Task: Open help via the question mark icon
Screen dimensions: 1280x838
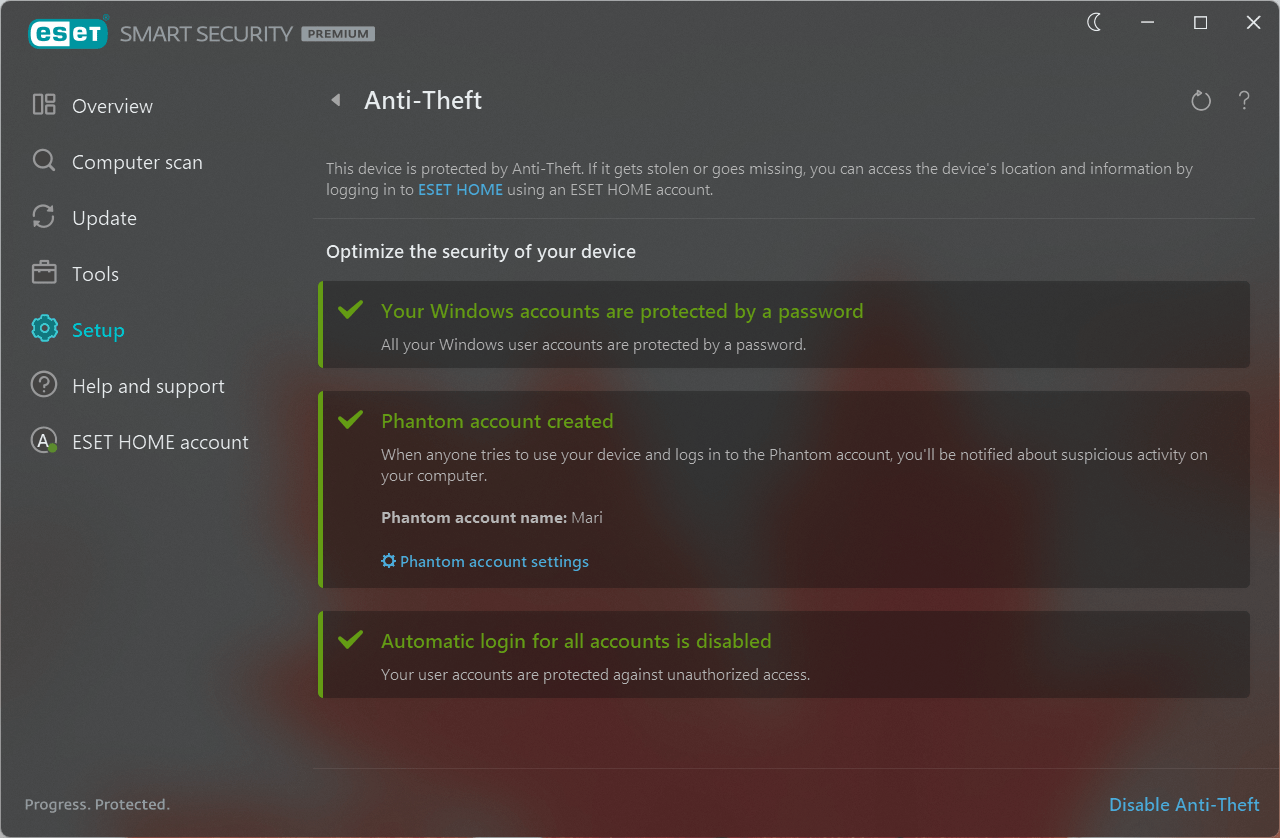Action: 1244,100
